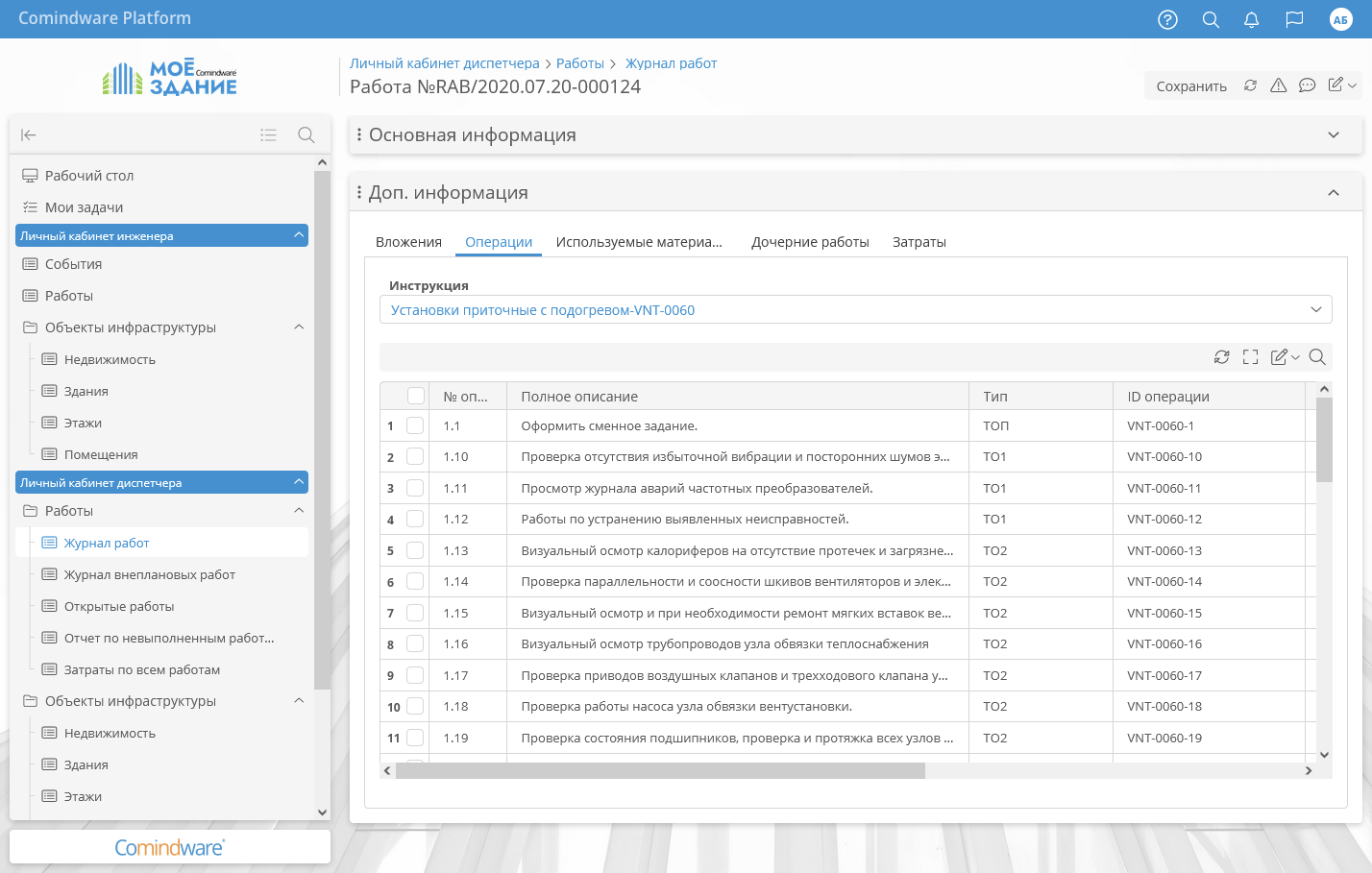Check the row for operation 1.16
This screenshot has height=873, width=1372.
(x=415, y=643)
